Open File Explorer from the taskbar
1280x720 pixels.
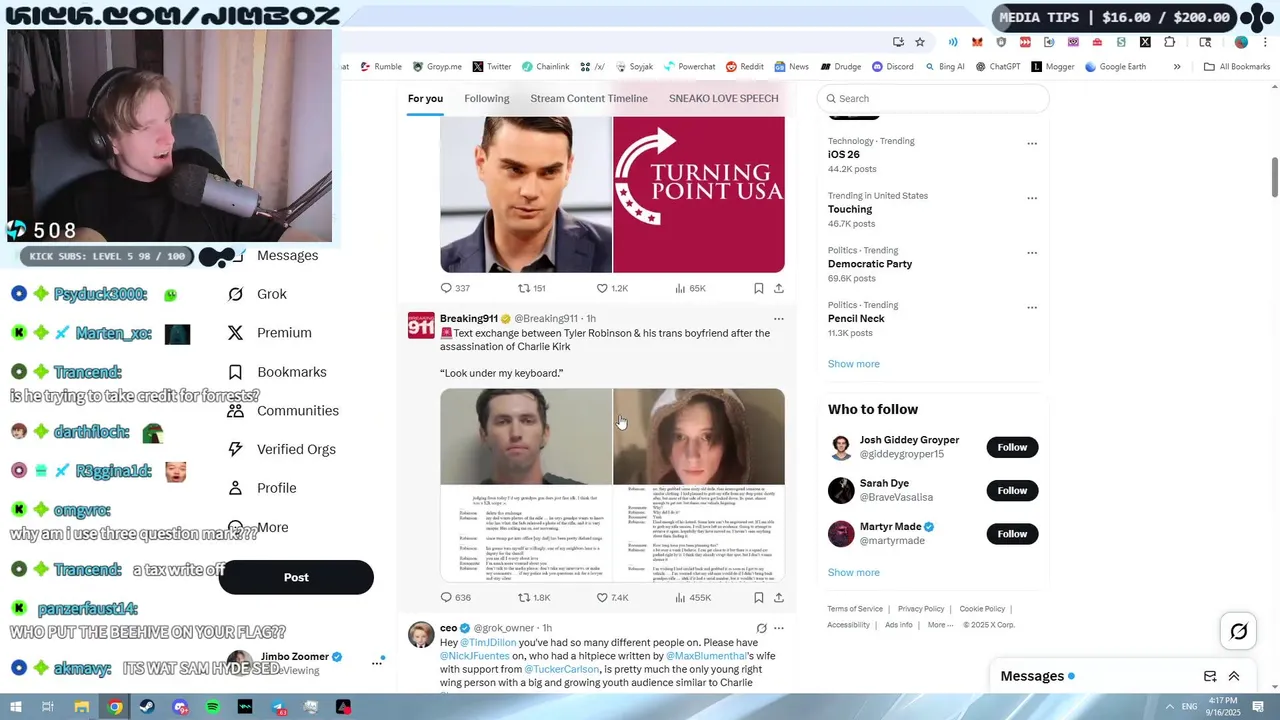(82, 707)
